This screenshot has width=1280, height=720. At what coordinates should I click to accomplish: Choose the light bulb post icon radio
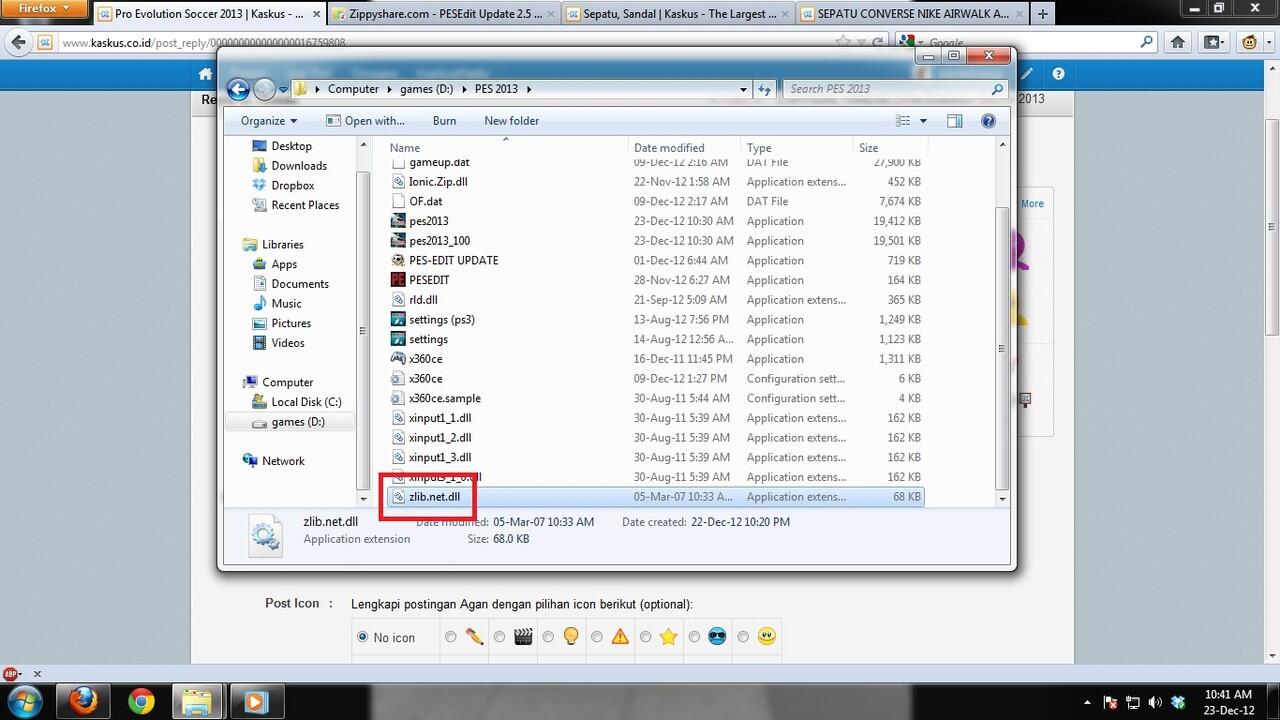[x=548, y=637]
